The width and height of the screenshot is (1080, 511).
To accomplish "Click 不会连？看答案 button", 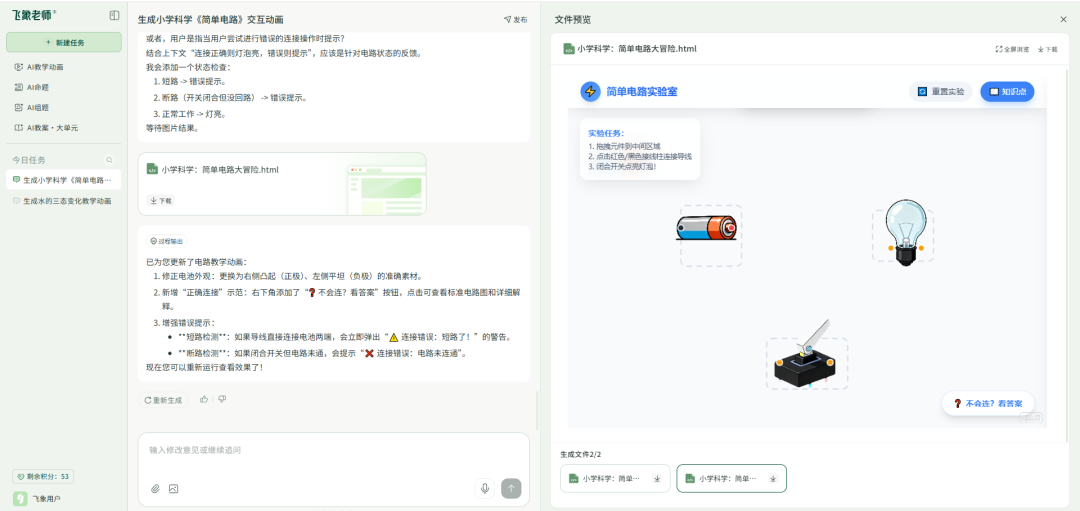I will [x=988, y=404].
